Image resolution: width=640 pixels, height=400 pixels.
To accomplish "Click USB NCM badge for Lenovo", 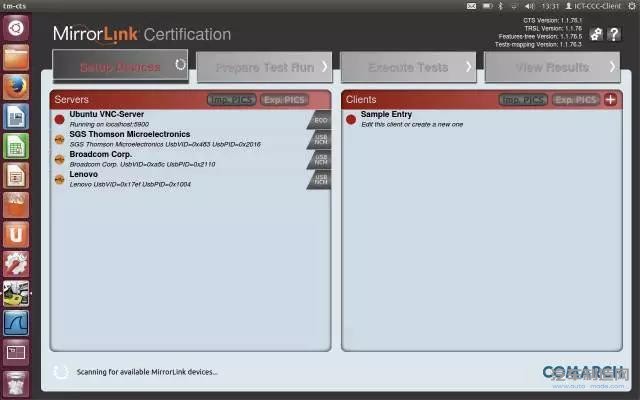I will pyautogui.click(x=319, y=180).
